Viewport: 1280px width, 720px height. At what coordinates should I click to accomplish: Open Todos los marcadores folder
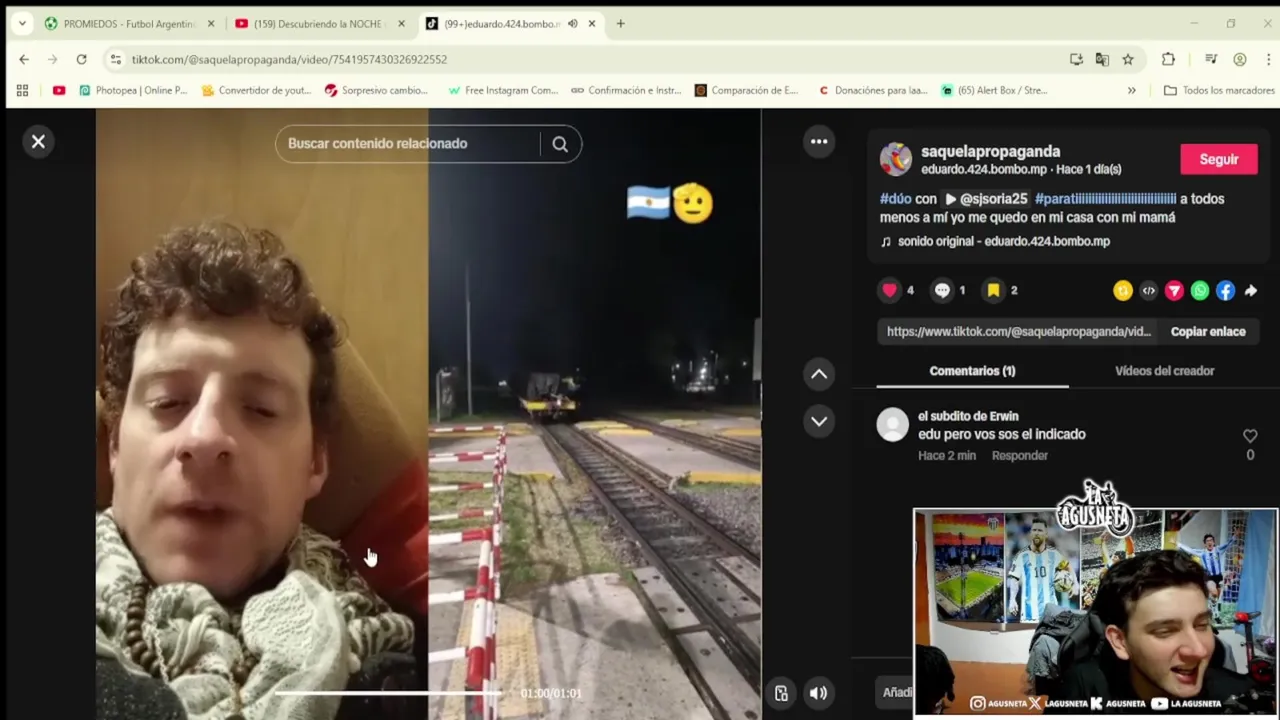[1219, 90]
